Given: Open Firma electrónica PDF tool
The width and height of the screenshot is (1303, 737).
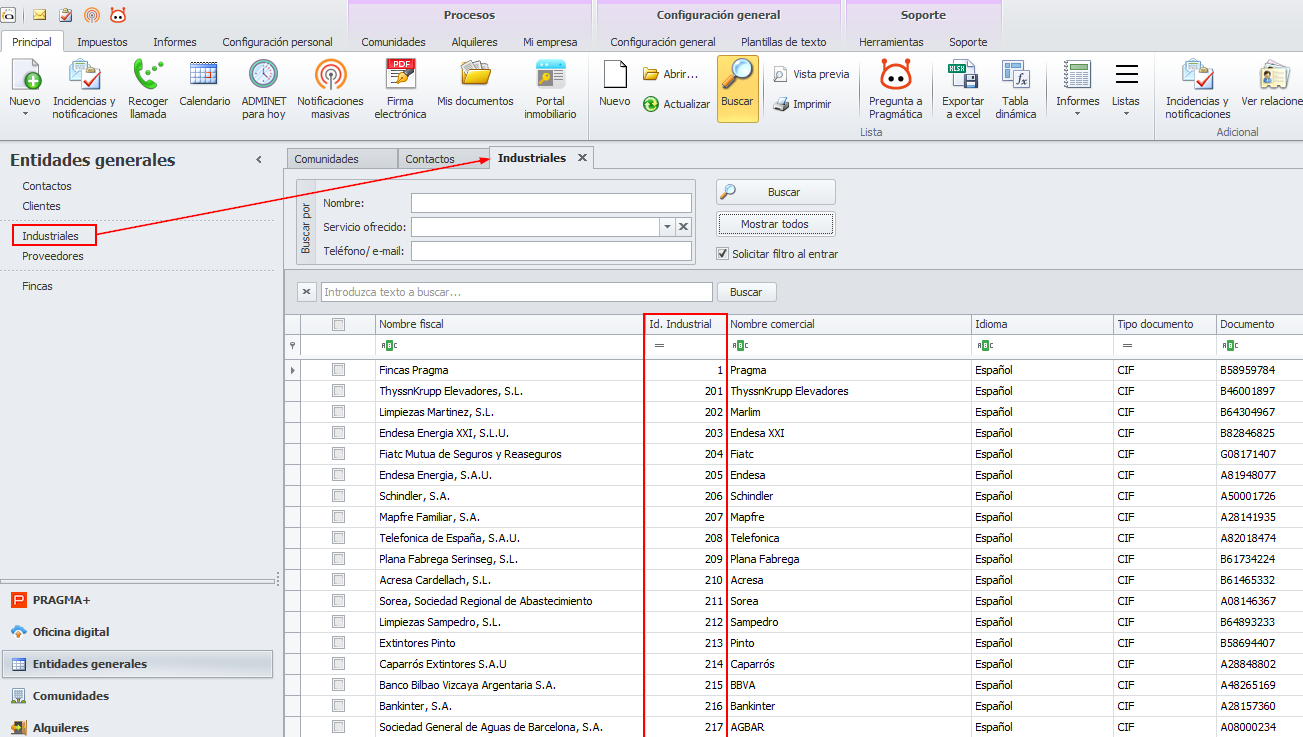Looking at the screenshot, I should tap(401, 89).
